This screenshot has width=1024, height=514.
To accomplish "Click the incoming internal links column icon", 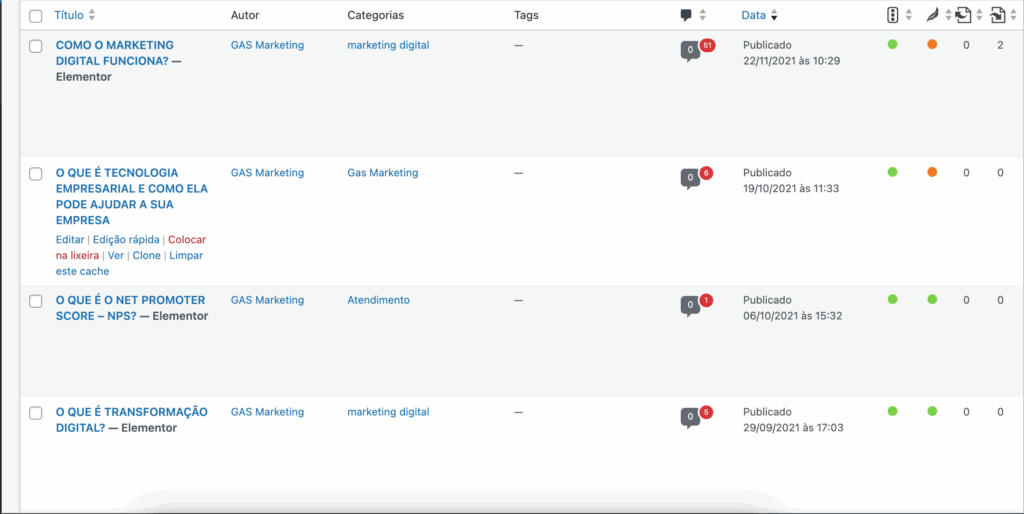I will point(997,15).
